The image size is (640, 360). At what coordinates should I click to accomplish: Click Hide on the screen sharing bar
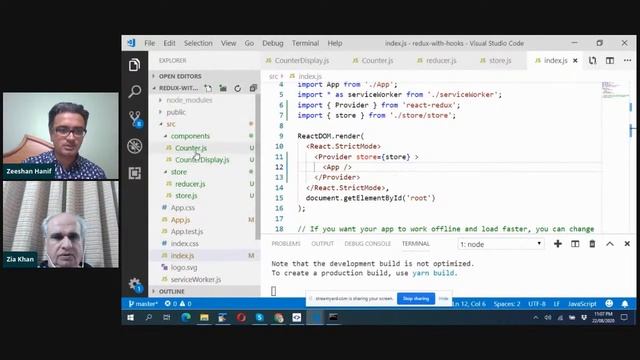click(x=444, y=299)
